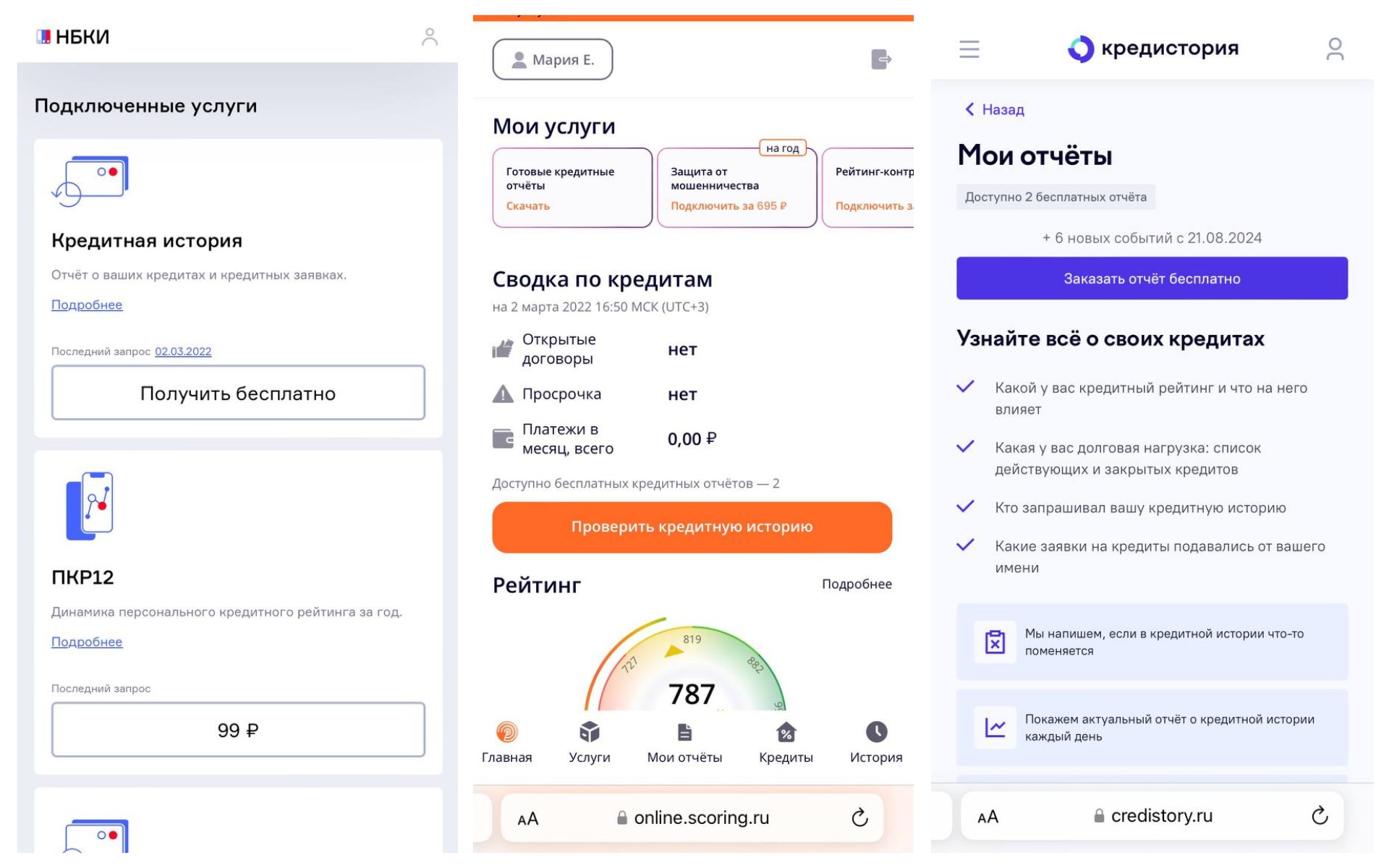This screenshot has height=868, width=1389.
Task: Click the Кредистория user account icon
Action: point(1334,49)
